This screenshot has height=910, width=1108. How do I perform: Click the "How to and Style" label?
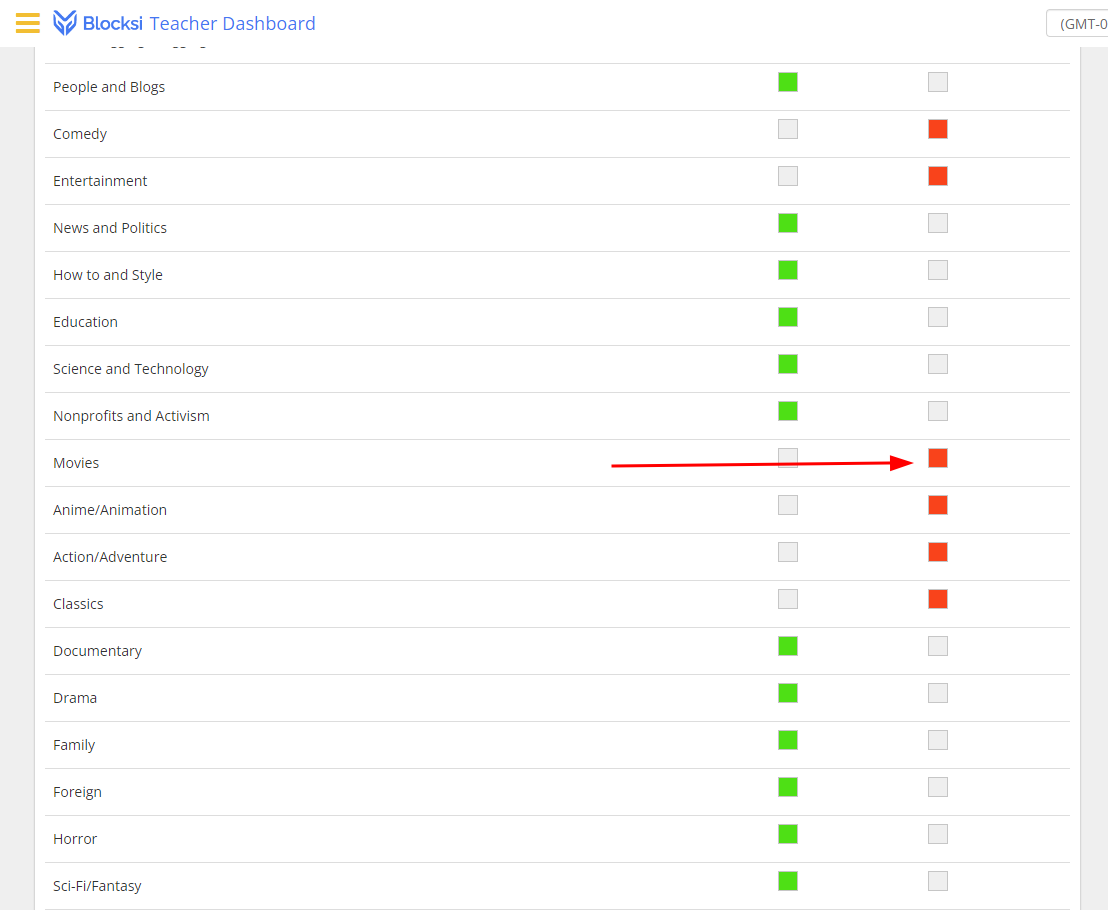pyautogui.click(x=107, y=275)
